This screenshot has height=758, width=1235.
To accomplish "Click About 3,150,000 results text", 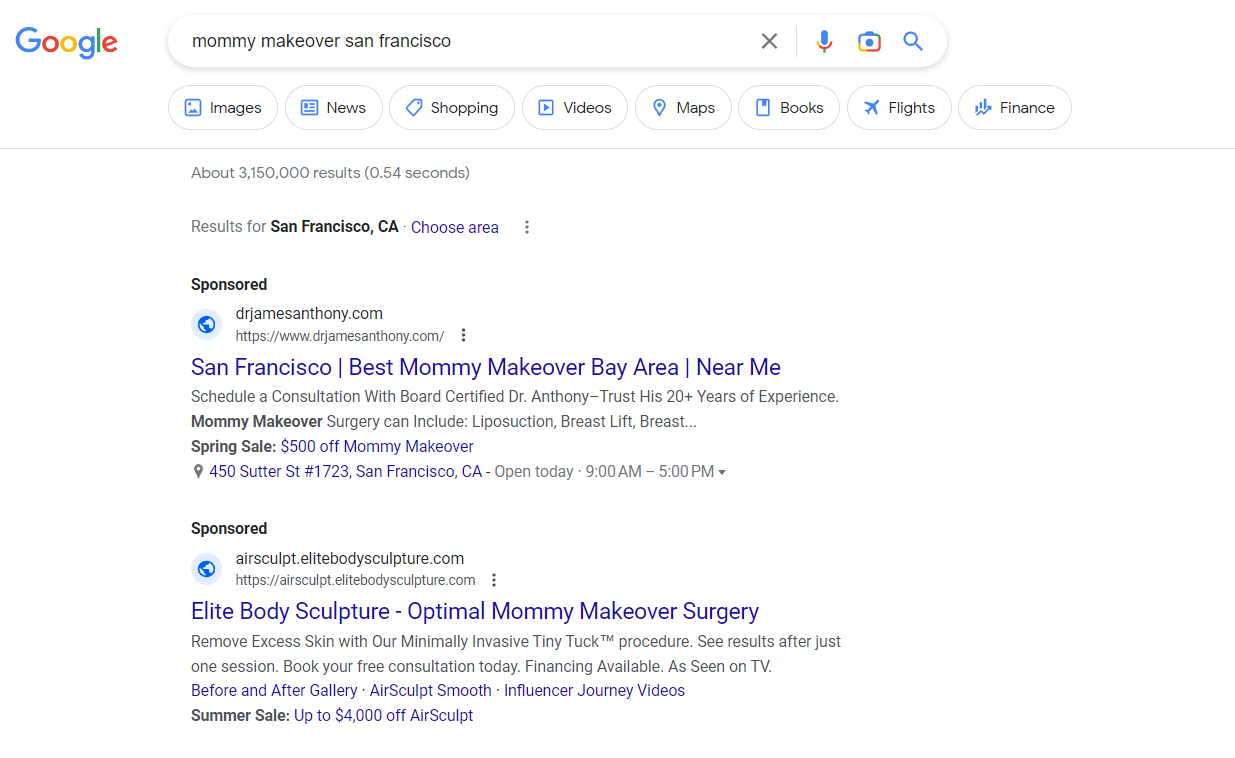I will 330,173.
